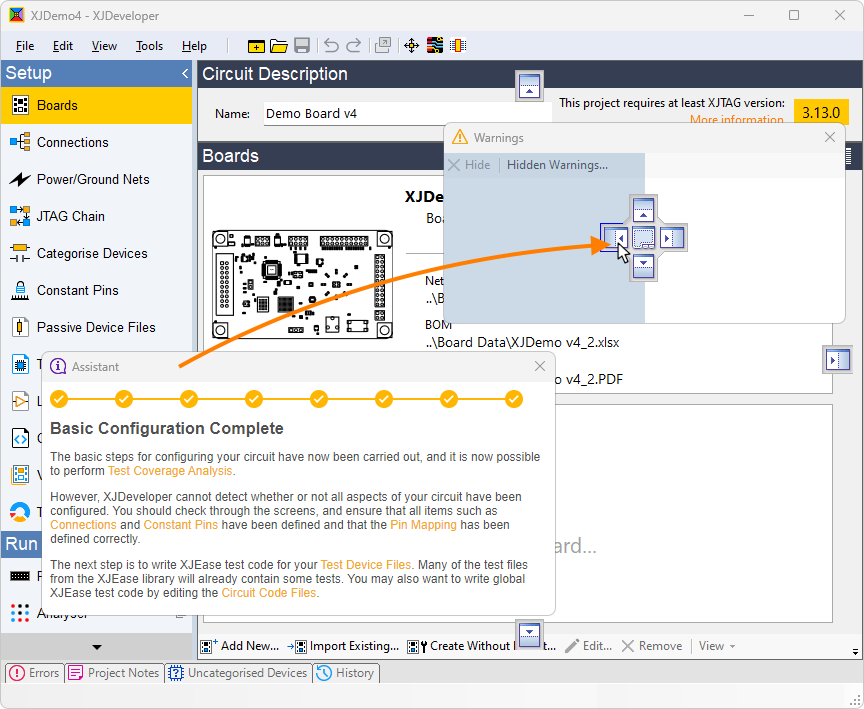Open the JTAG Chain setup screen
The height and width of the screenshot is (709, 864).
(x=70, y=216)
